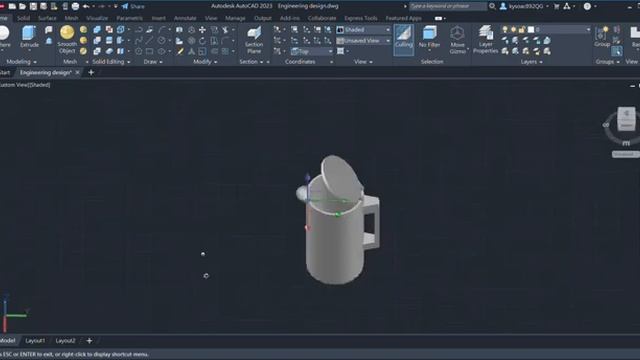This screenshot has width=640, height=360.
Task: Open the Parametric ribbon tab
Action: pos(129,18)
